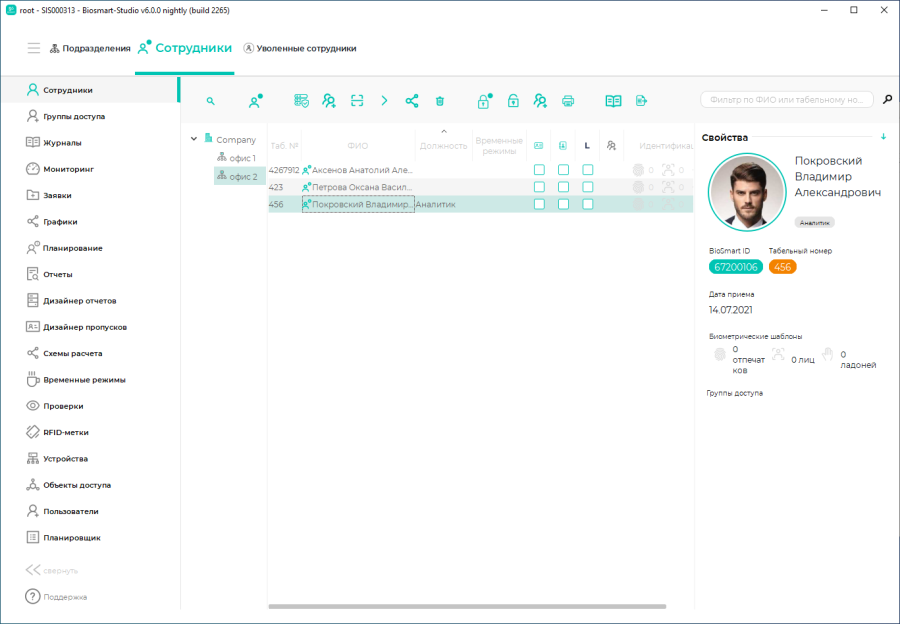Click the open book toolbar icon
The image size is (900, 624).
(613, 101)
